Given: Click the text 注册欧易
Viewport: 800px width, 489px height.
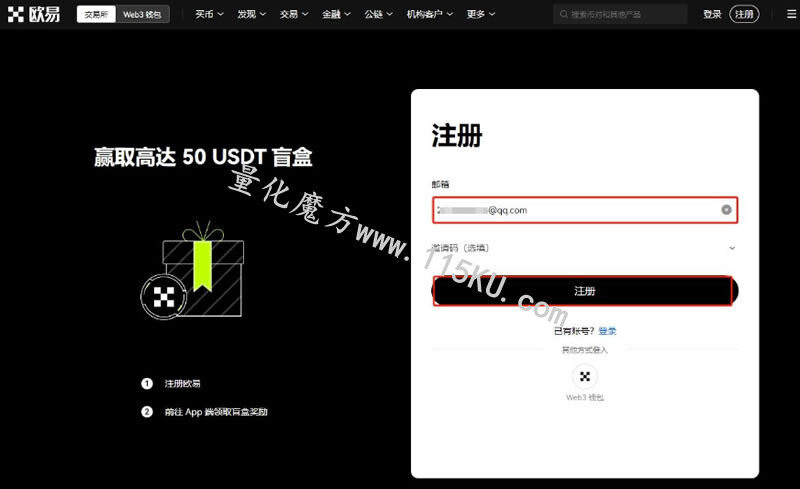Looking at the screenshot, I should pyautogui.click(x=183, y=383).
